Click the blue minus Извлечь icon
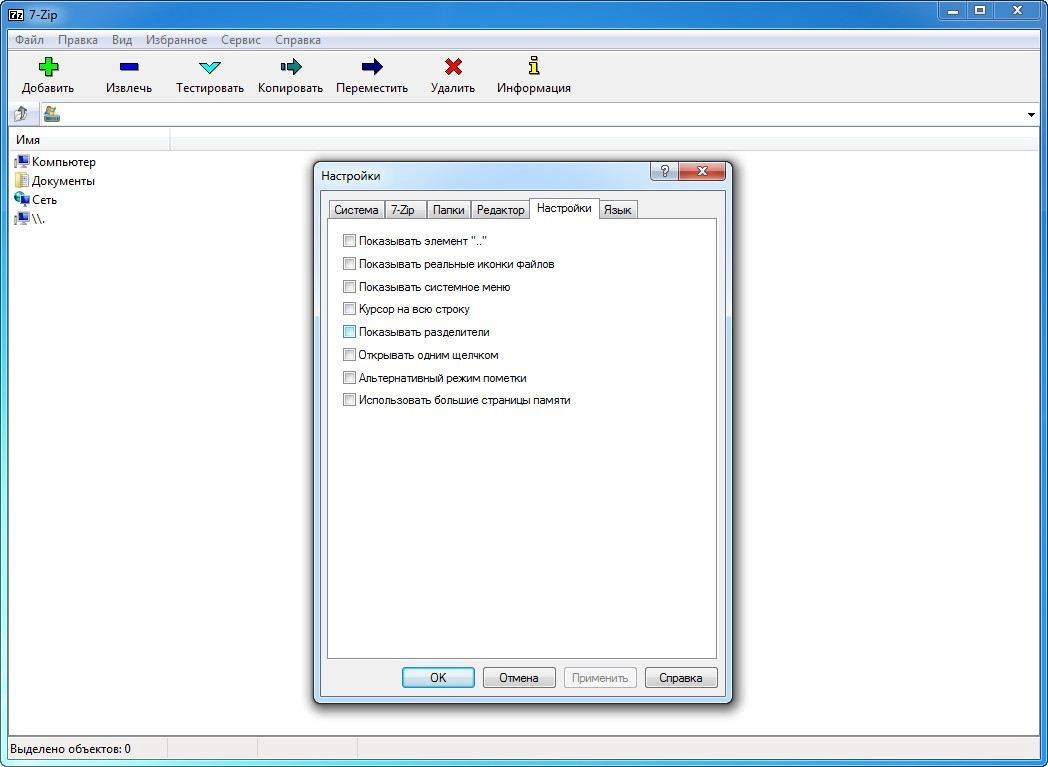 (128, 67)
